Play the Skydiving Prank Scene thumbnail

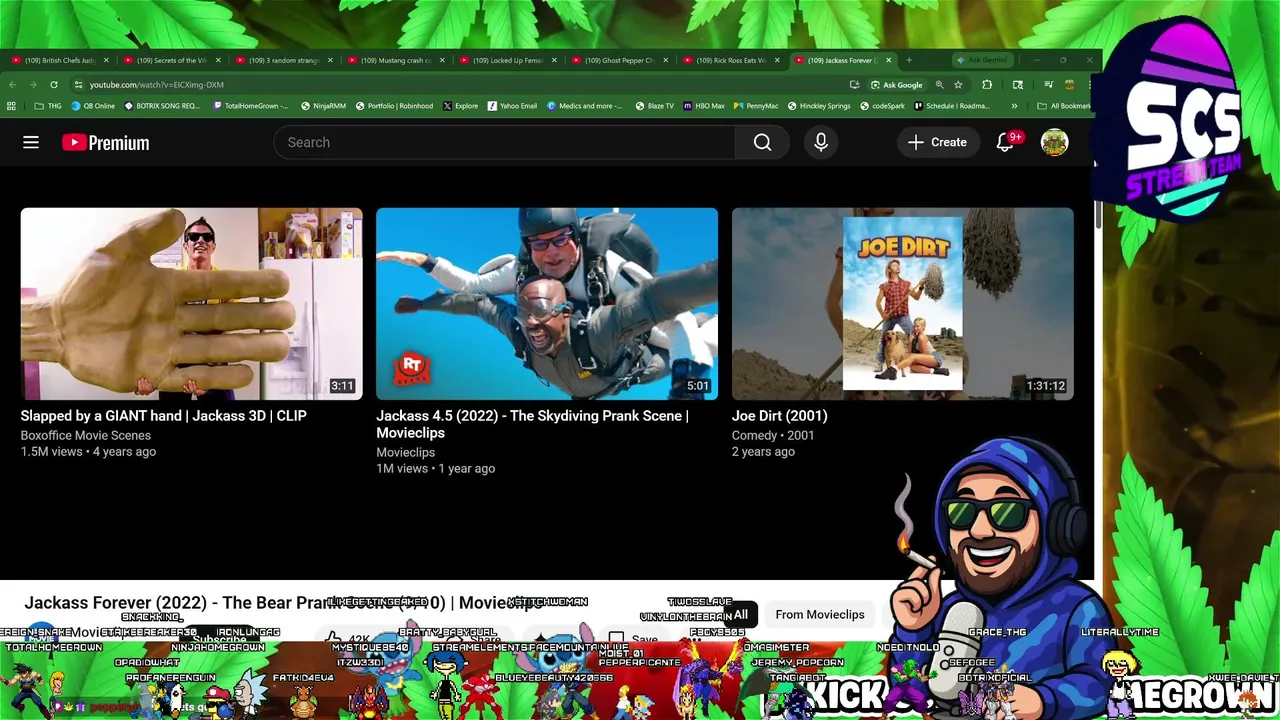coord(547,304)
